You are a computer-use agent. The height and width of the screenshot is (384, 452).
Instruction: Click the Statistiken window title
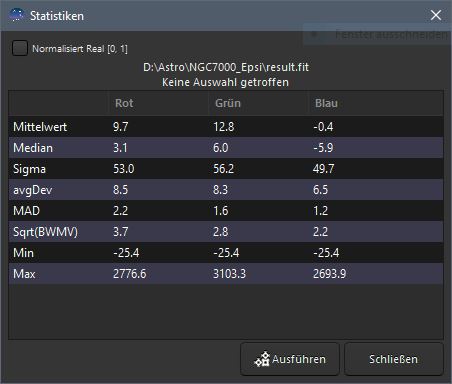coord(57,16)
